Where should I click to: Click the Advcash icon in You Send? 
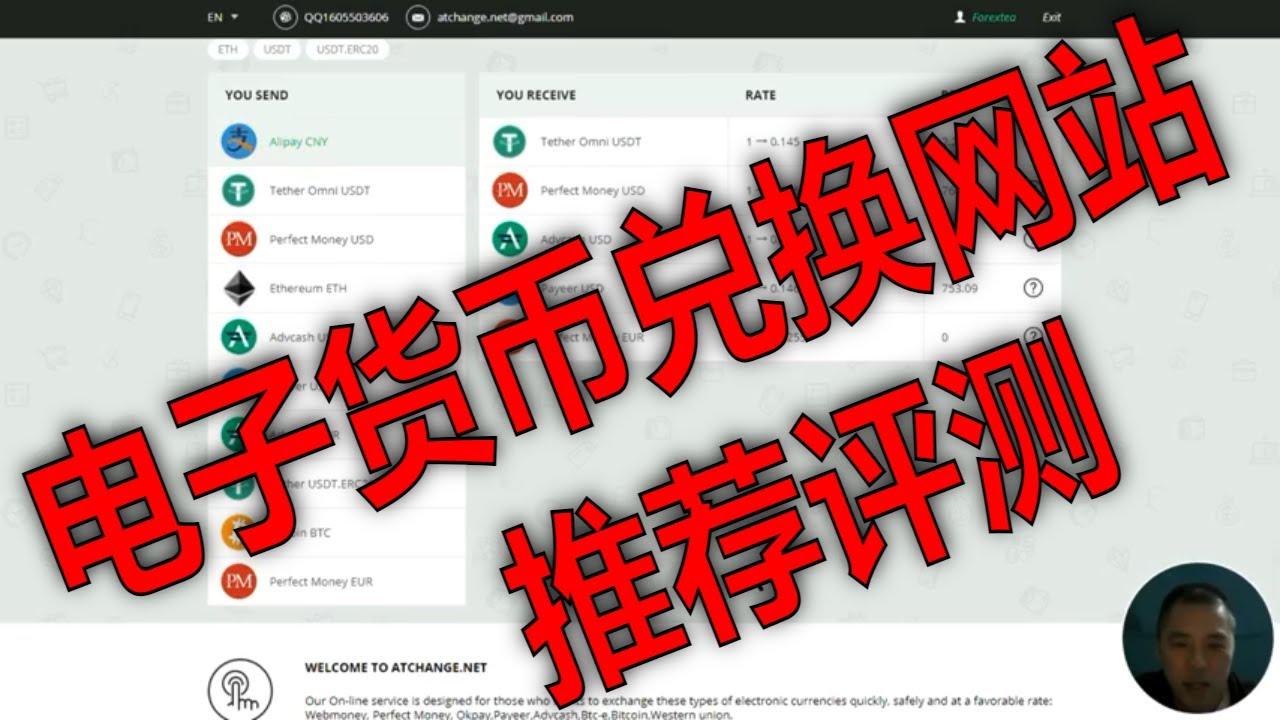point(239,337)
